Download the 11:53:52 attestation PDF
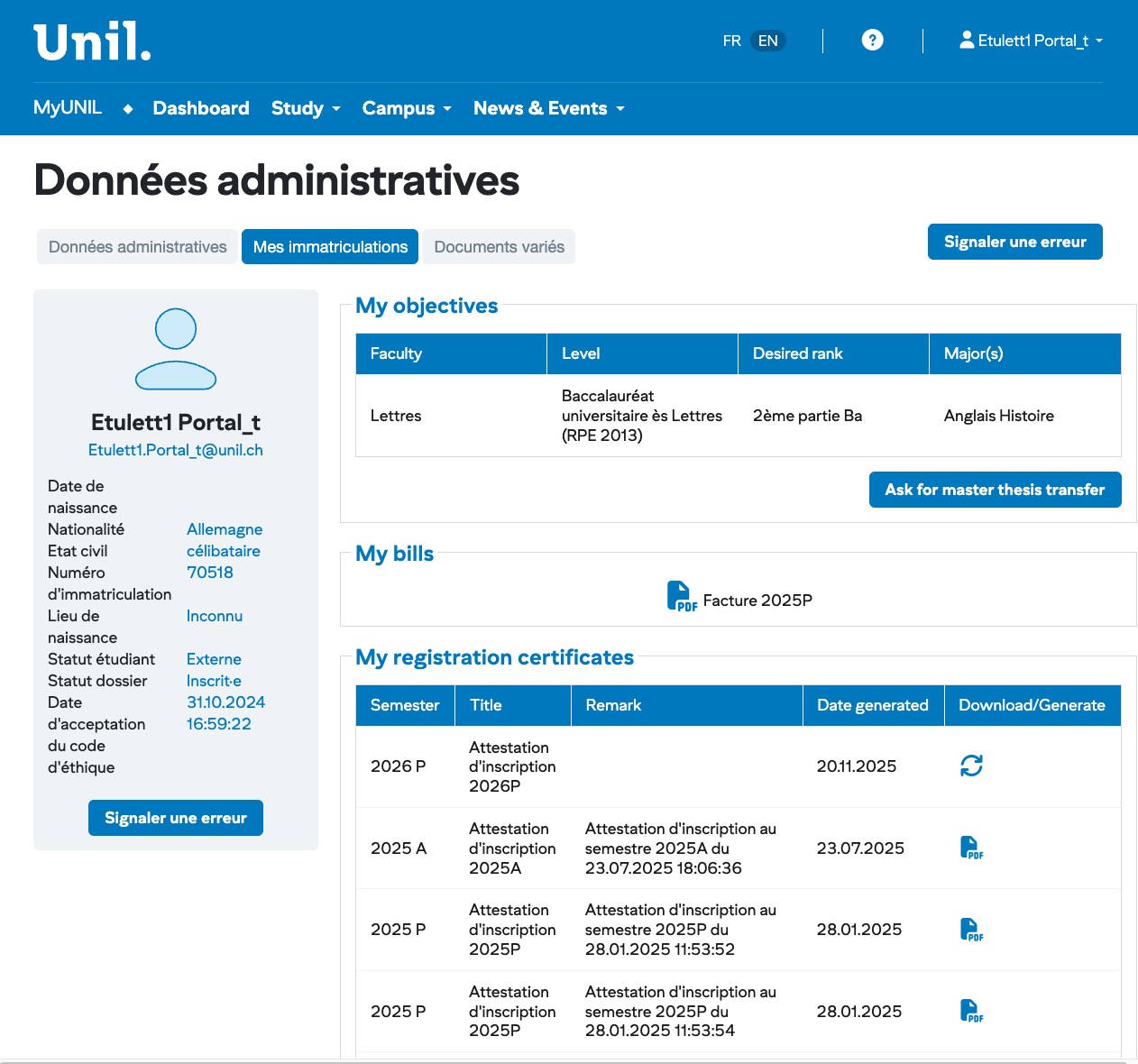Viewport: 1138px width, 1064px height. coord(971,930)
